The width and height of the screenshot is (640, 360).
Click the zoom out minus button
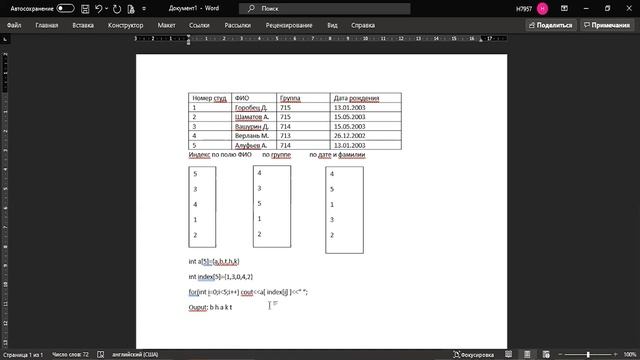point(560,355)
